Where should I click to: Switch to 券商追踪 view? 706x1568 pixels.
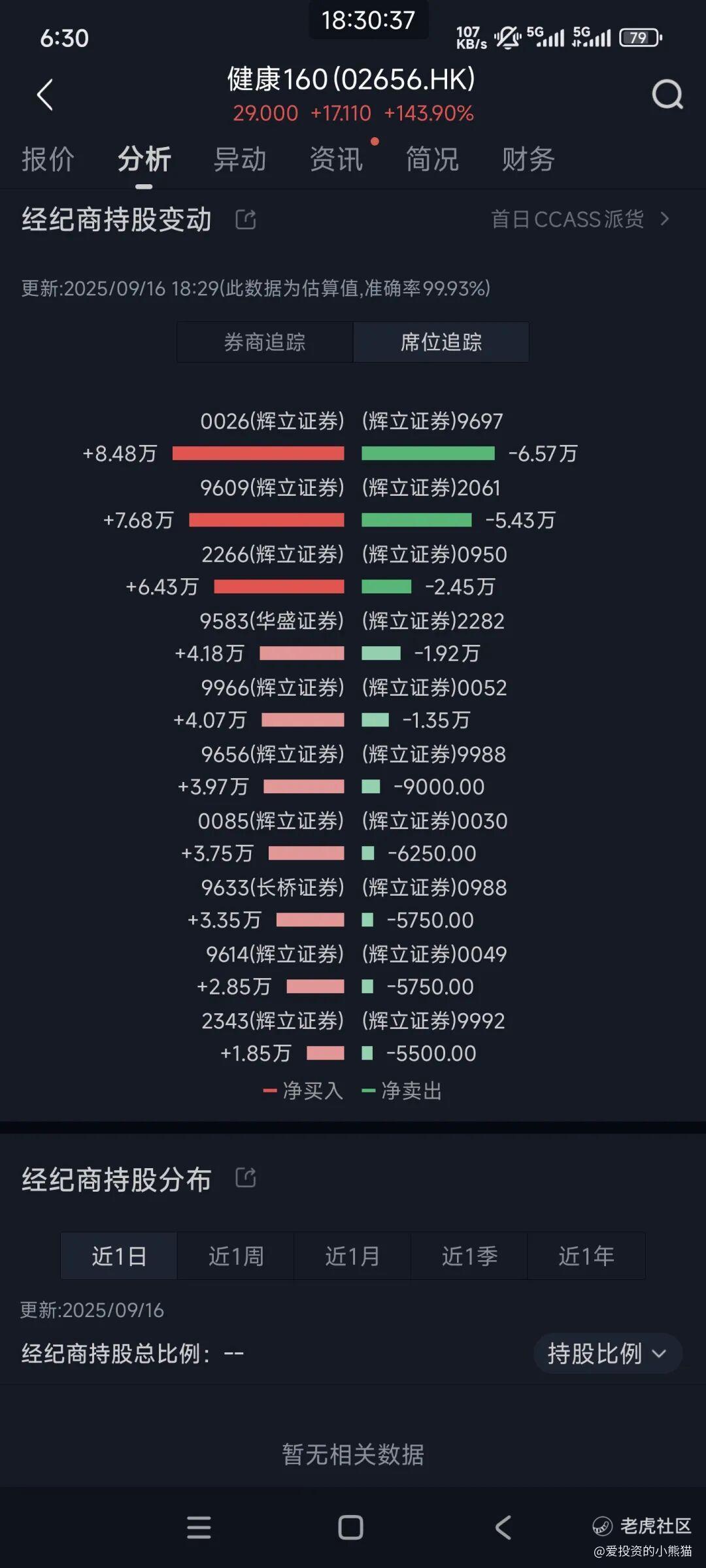pyautogui.click(x=265, y=342)
